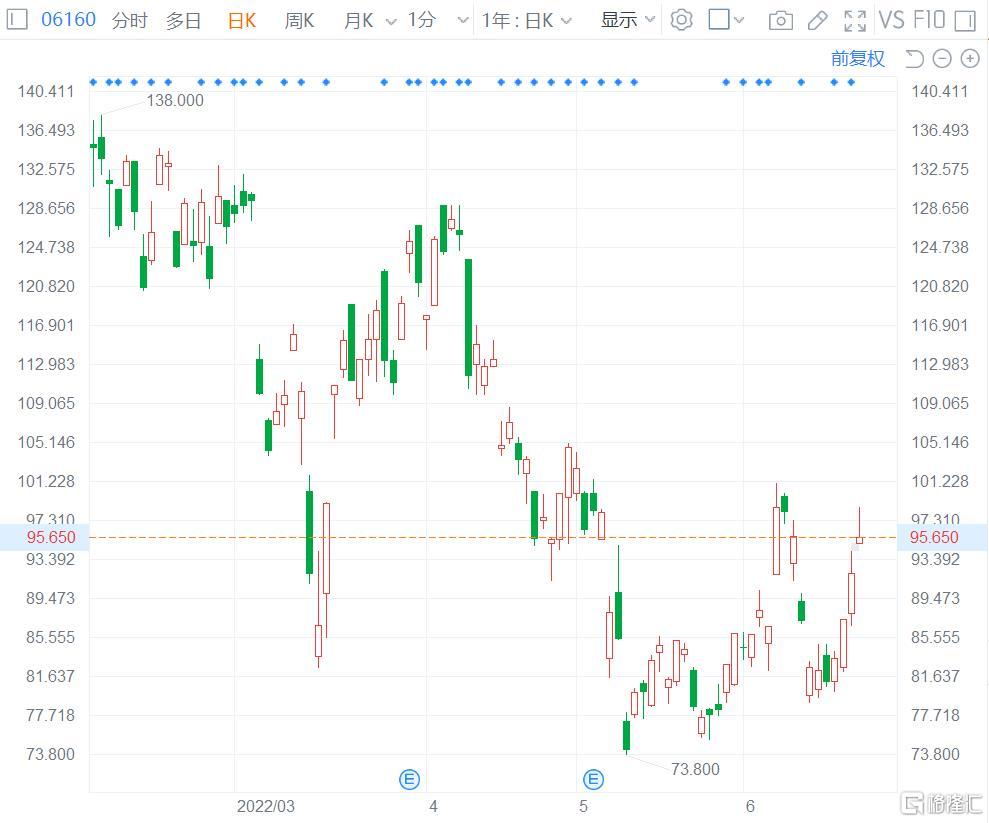Toggle the square layout box
Viewport: 989px width, 823px height.
(719, 20)
